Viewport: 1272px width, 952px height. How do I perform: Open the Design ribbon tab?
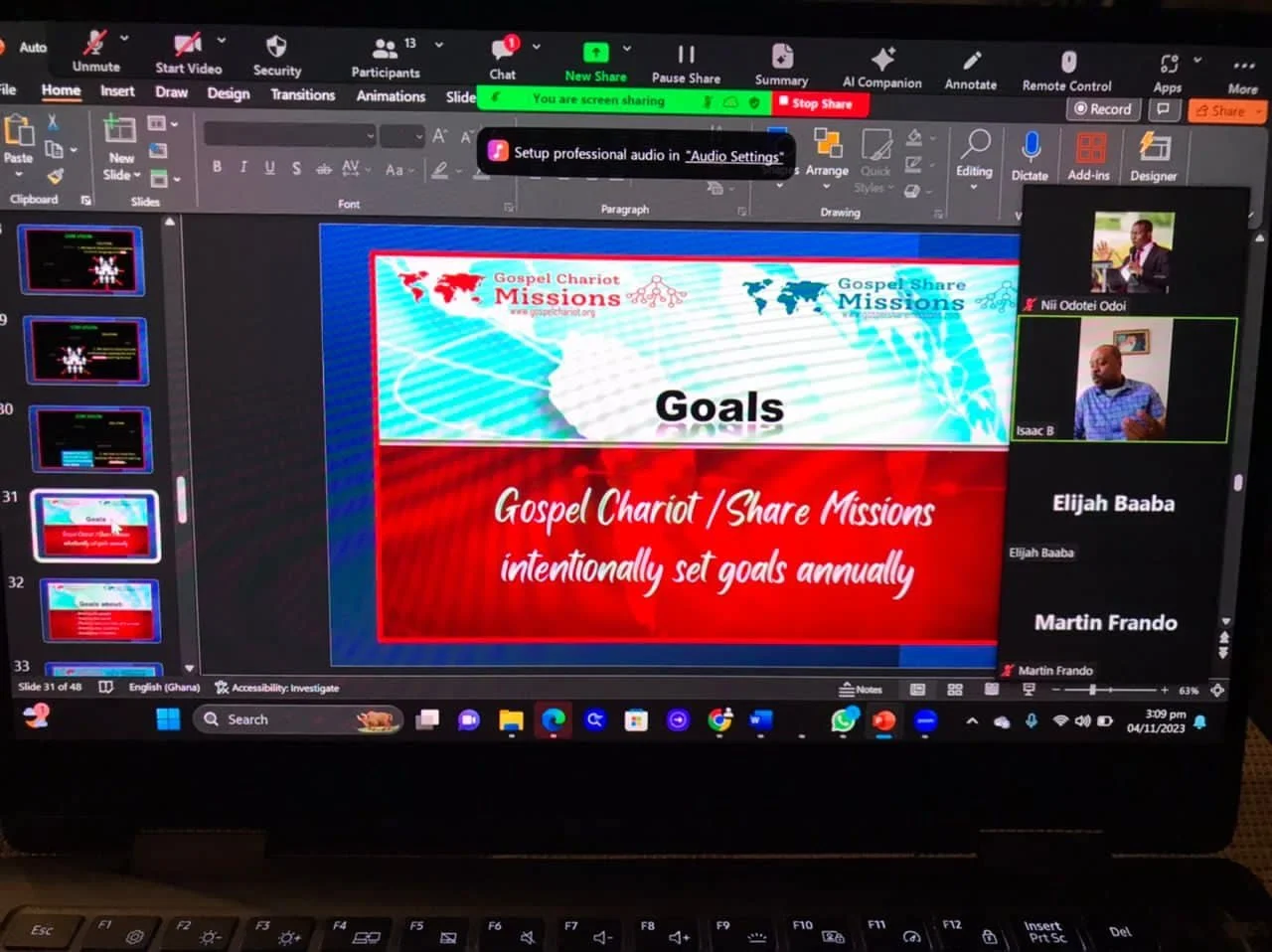coord(229,93)
